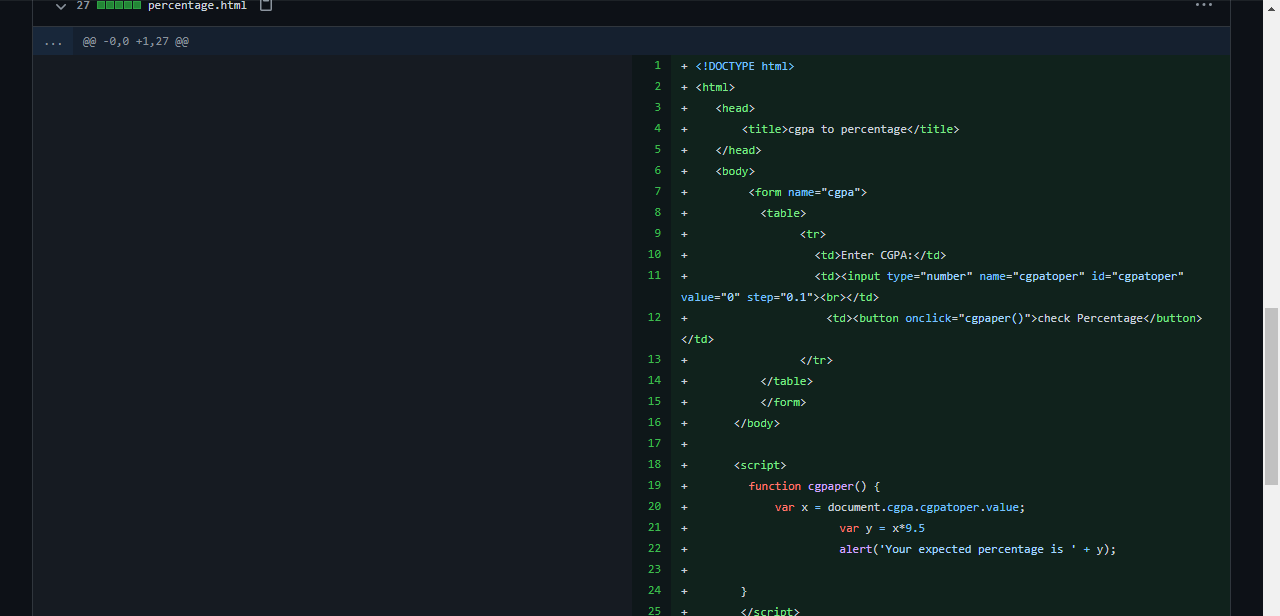This screenshot has width=1280, height=616.
Task: Click the page vertical scrollbar thumb
Action: 1271,398
